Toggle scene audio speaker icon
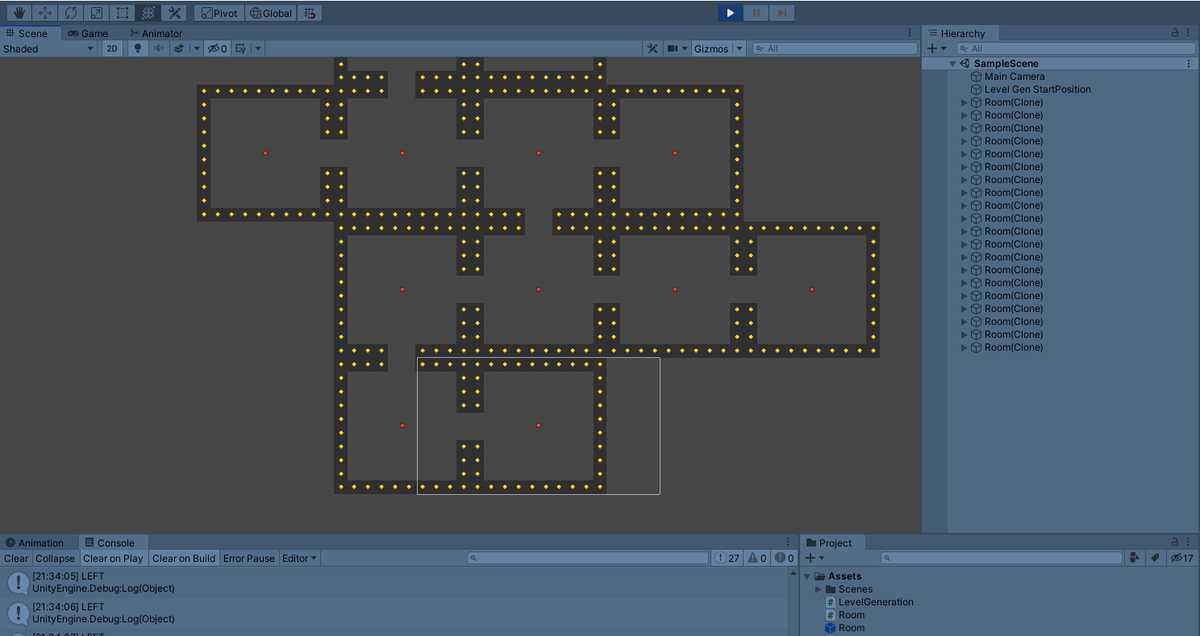 point(158,48)
